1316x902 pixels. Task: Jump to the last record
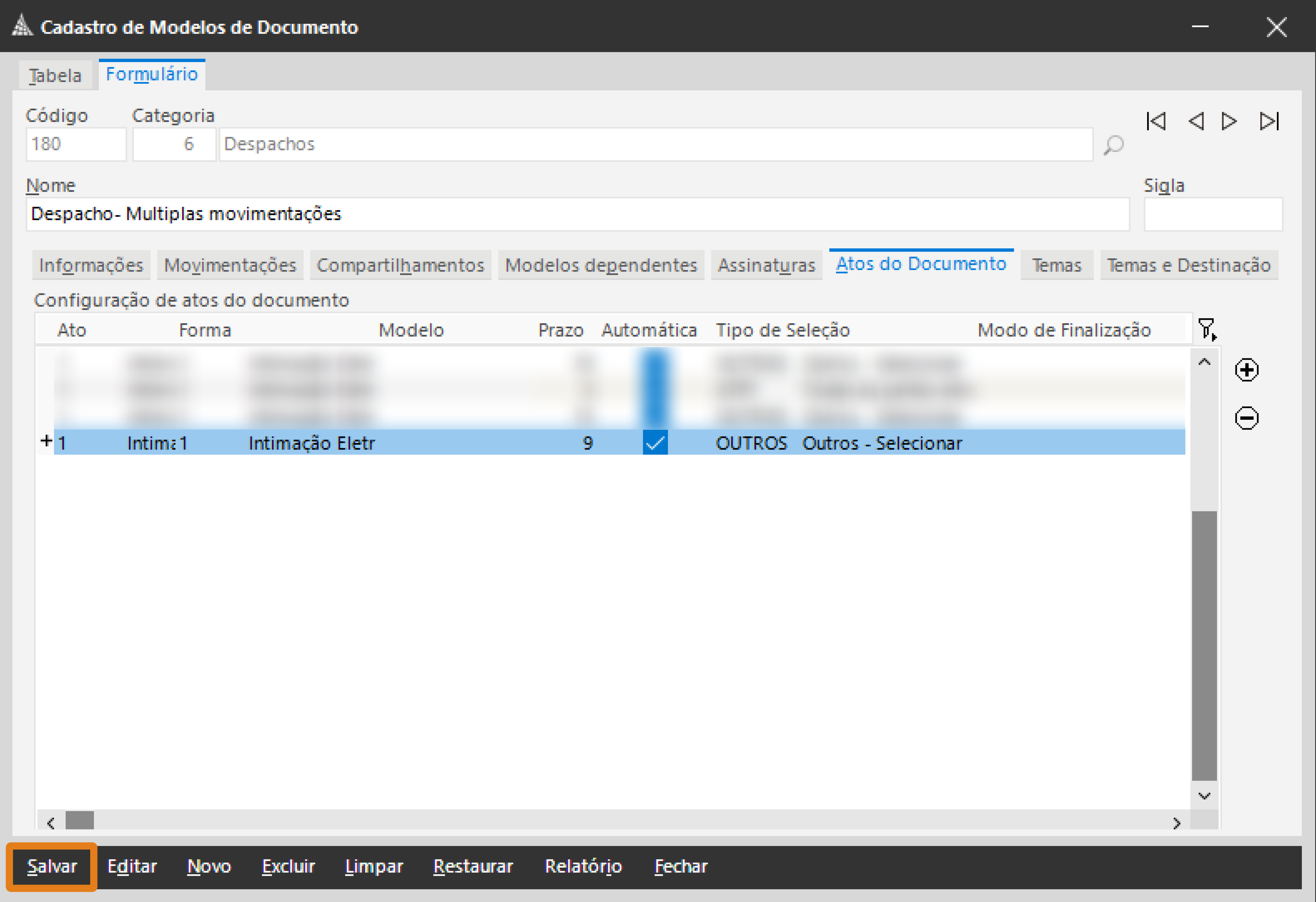[1268, 121]
